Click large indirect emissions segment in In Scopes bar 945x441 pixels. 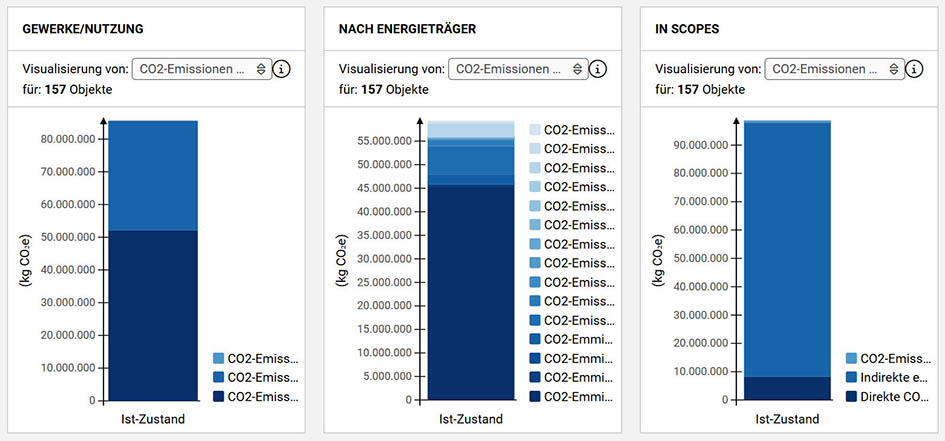[x=786, y=249]
